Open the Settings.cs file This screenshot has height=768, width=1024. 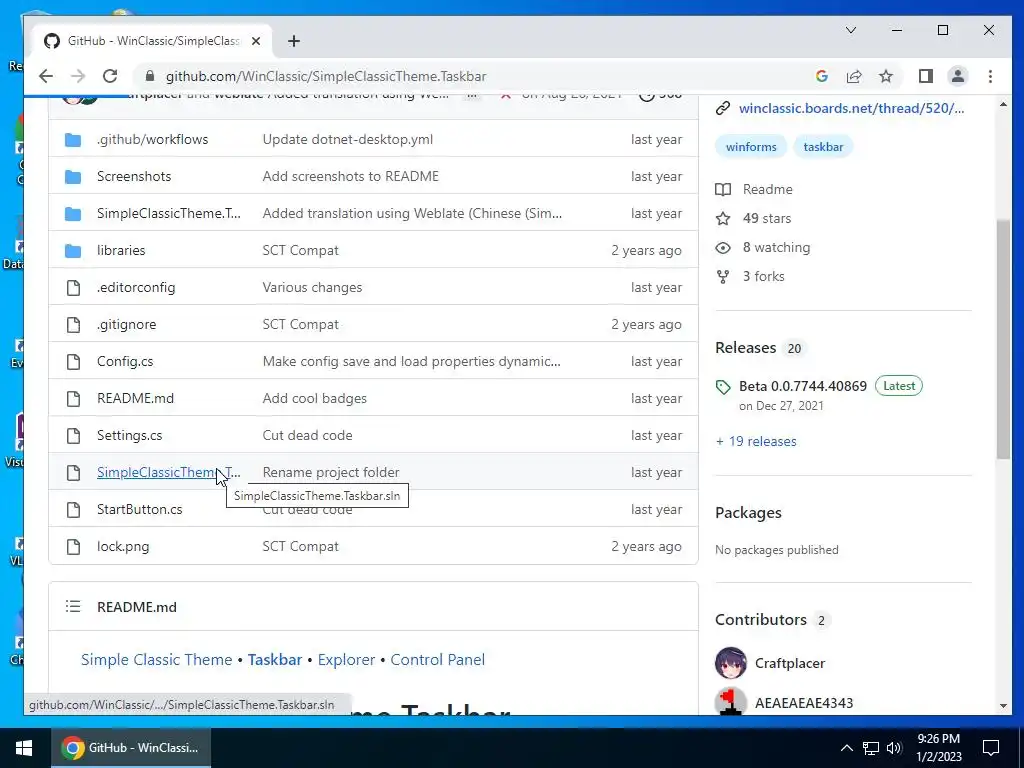[x=129, y=436]
